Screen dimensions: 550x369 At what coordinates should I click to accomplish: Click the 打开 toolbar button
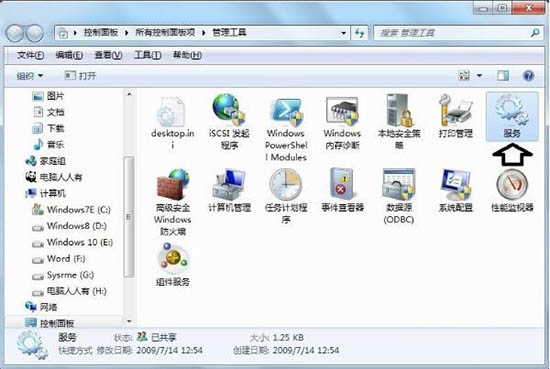(x=80, y=76)
